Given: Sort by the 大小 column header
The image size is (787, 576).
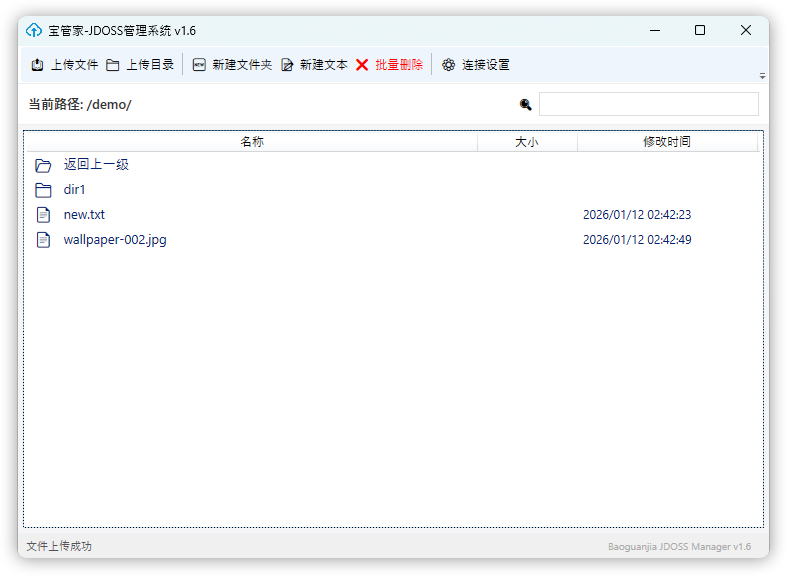Looking at the screenshot, I should (527, 142).
